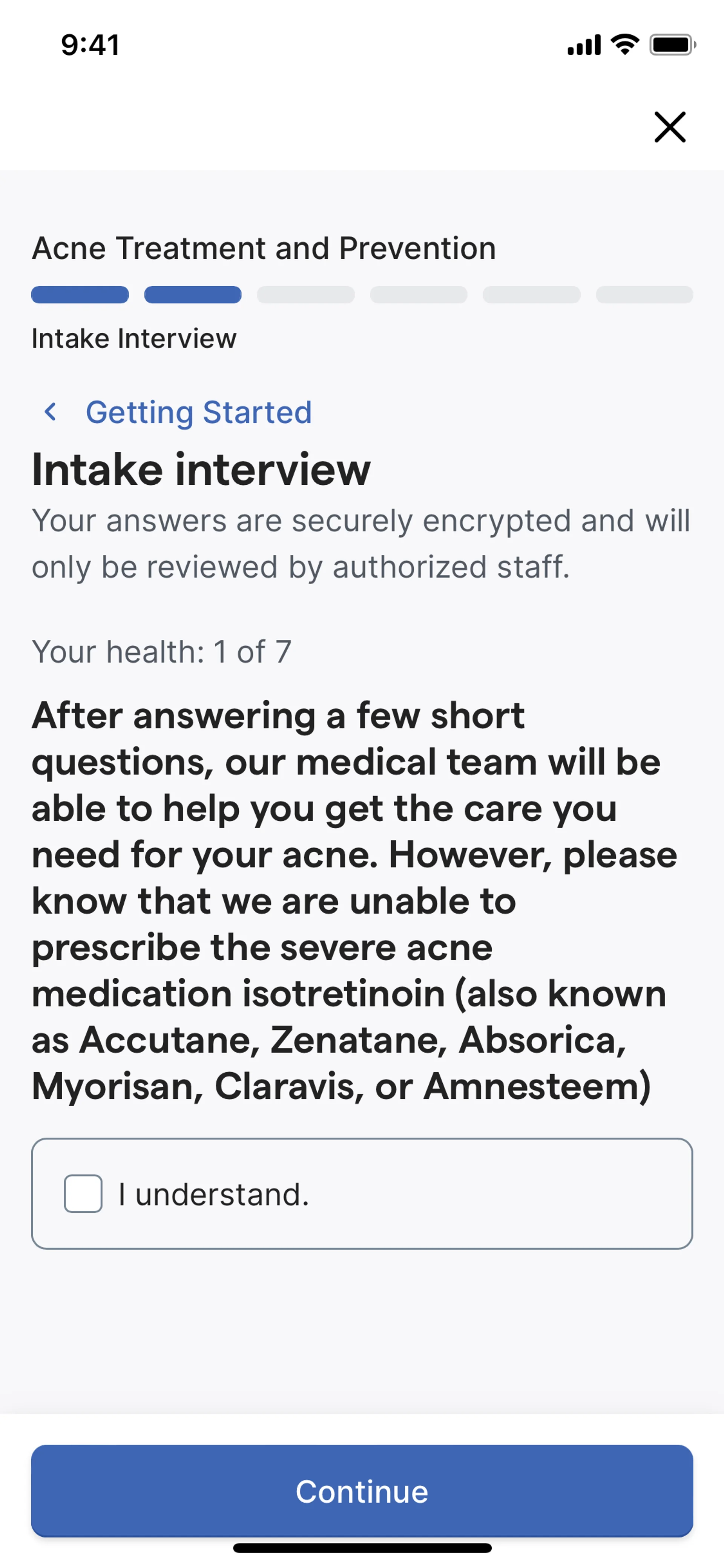Viewport: 724px width, 1568px height.
Task: Tap the bold isotretinoin disclaimer paragraph
Action: [x=353, y=901]
